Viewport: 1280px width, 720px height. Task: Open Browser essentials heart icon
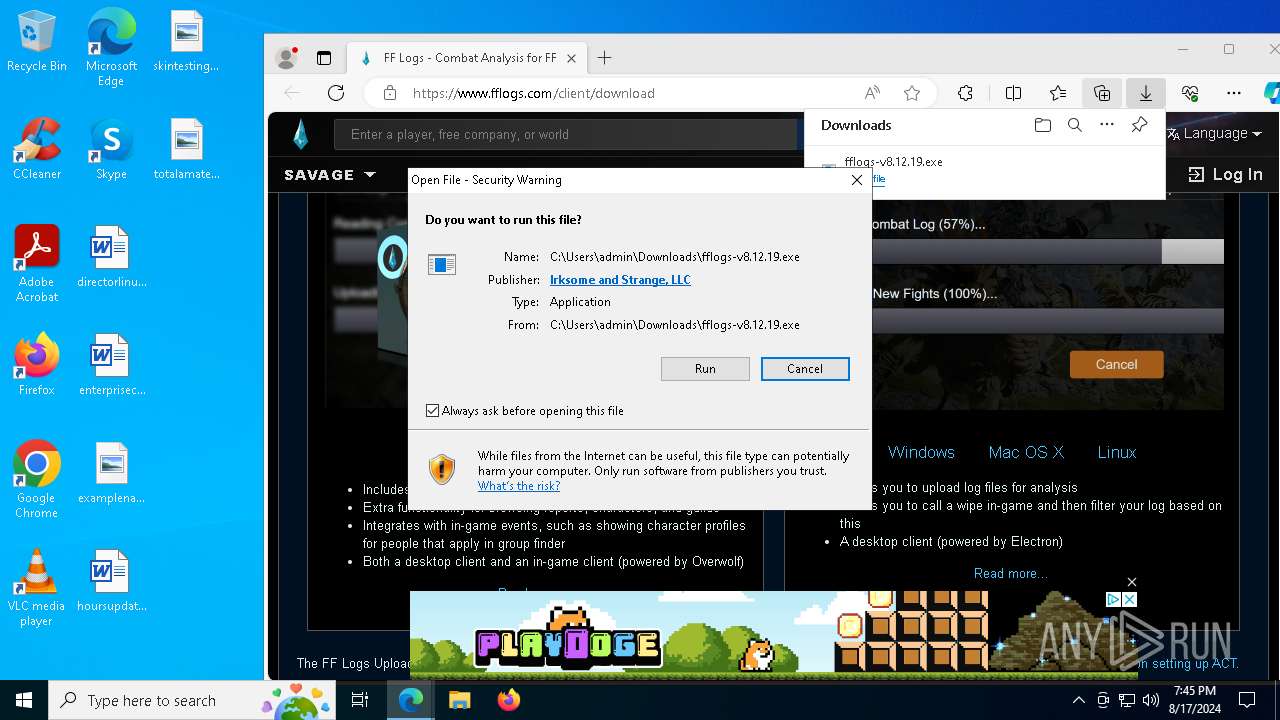tap(1190, 93)
